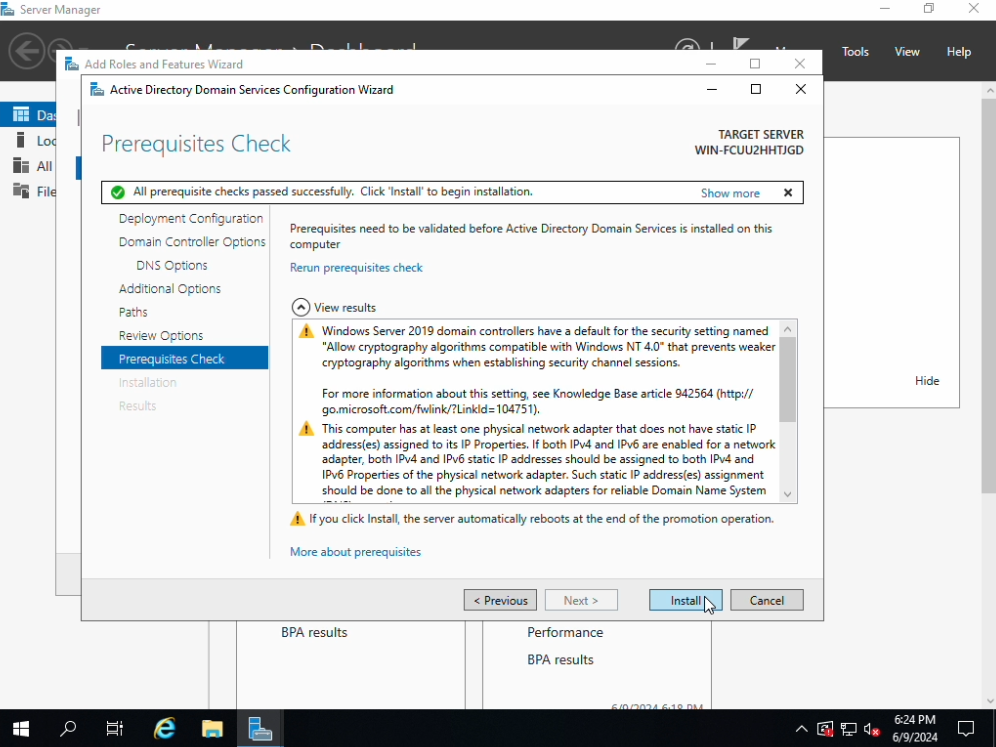Open taskbar search
This screenshot has height=747, width=996.
click(x=68, y=729)
